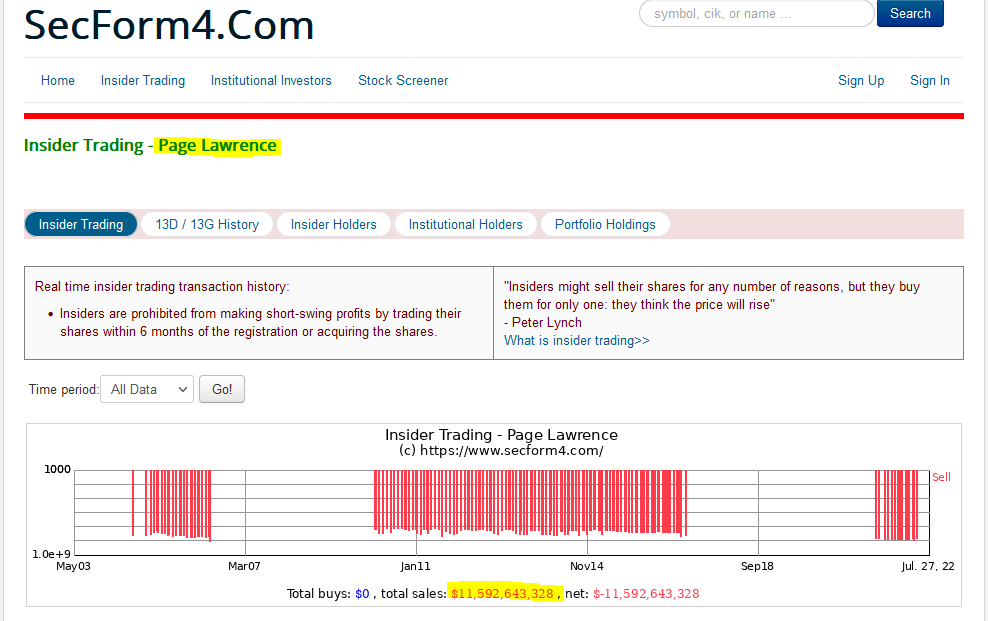Select the active Insider Trading pill tab
988x621 pixels.
pos(81,225)
